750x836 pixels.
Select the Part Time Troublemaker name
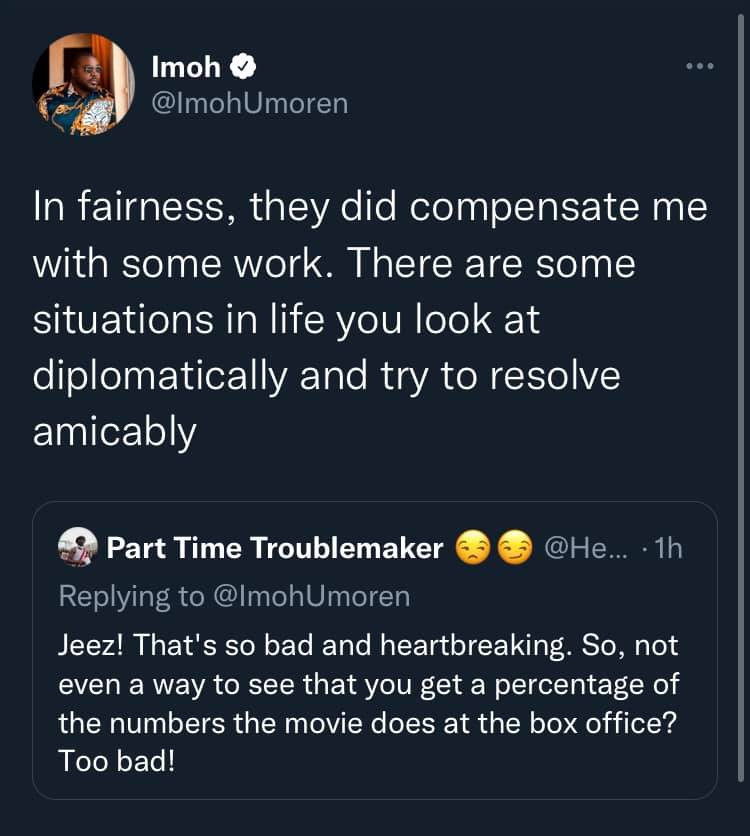[x=274, y=548]
